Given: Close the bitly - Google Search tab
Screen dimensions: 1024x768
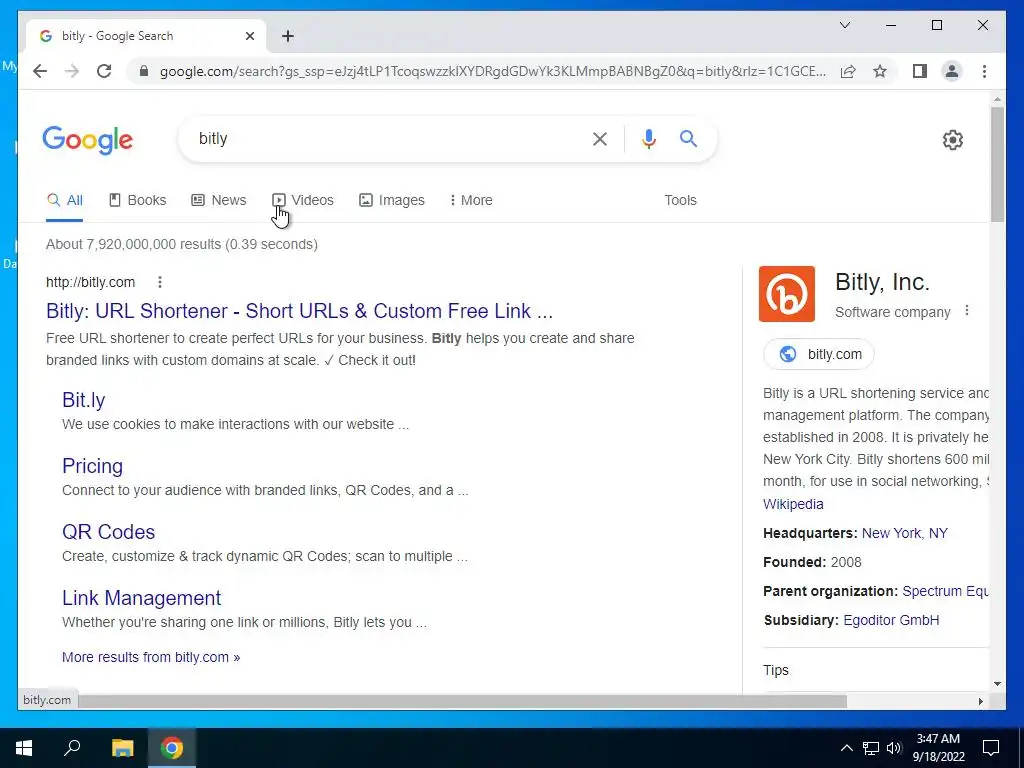Looking at the screenshot, I should pos(249,36).
